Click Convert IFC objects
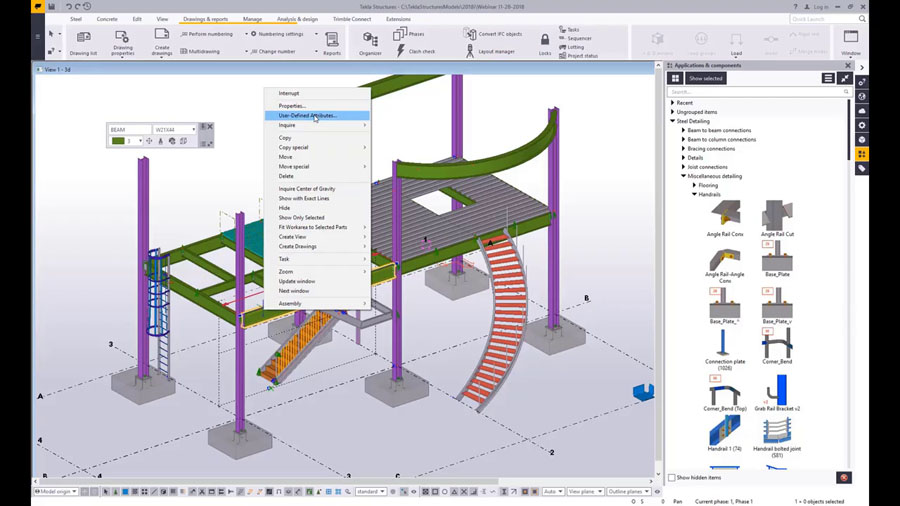The image size is (900, 506). pyautogui.click(x=492, y=34)
